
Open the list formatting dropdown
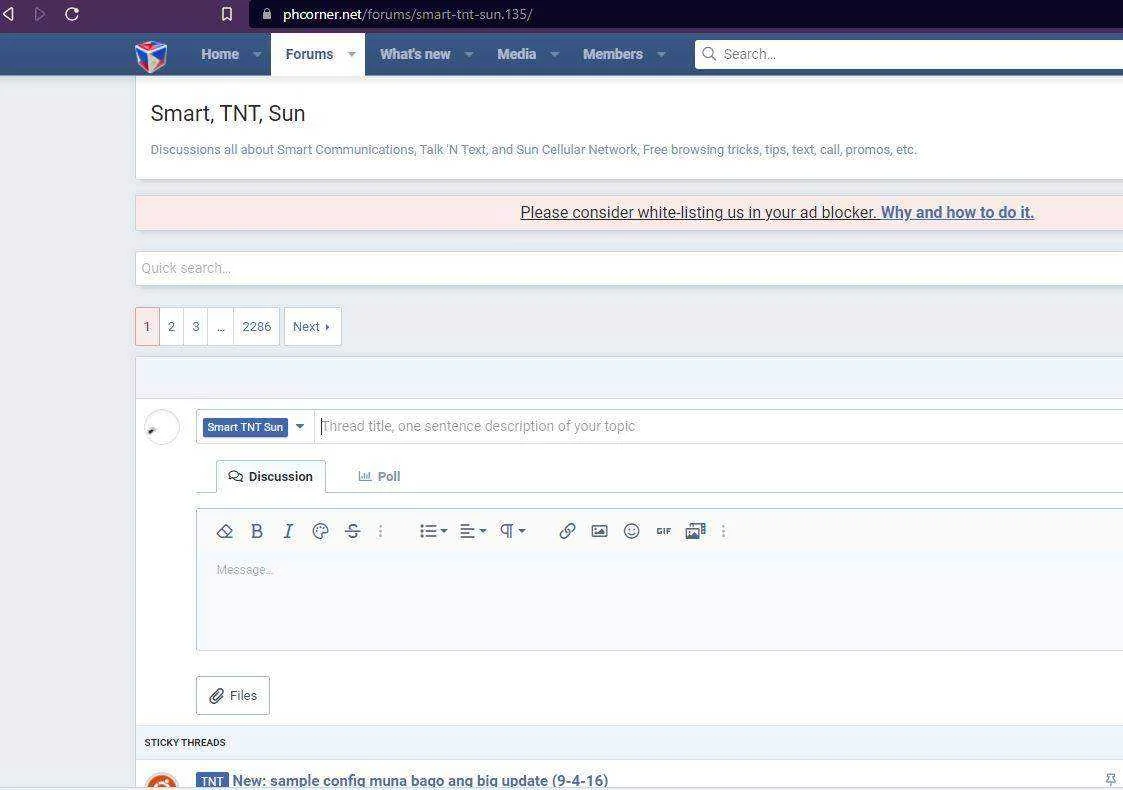433,531
